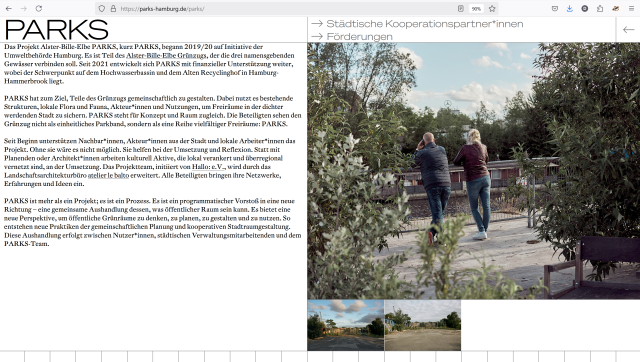Click the 90% zoom level indicator
The height and width of the screenshot is (362, 640).
pyautogui.click(x=476, y=9)
